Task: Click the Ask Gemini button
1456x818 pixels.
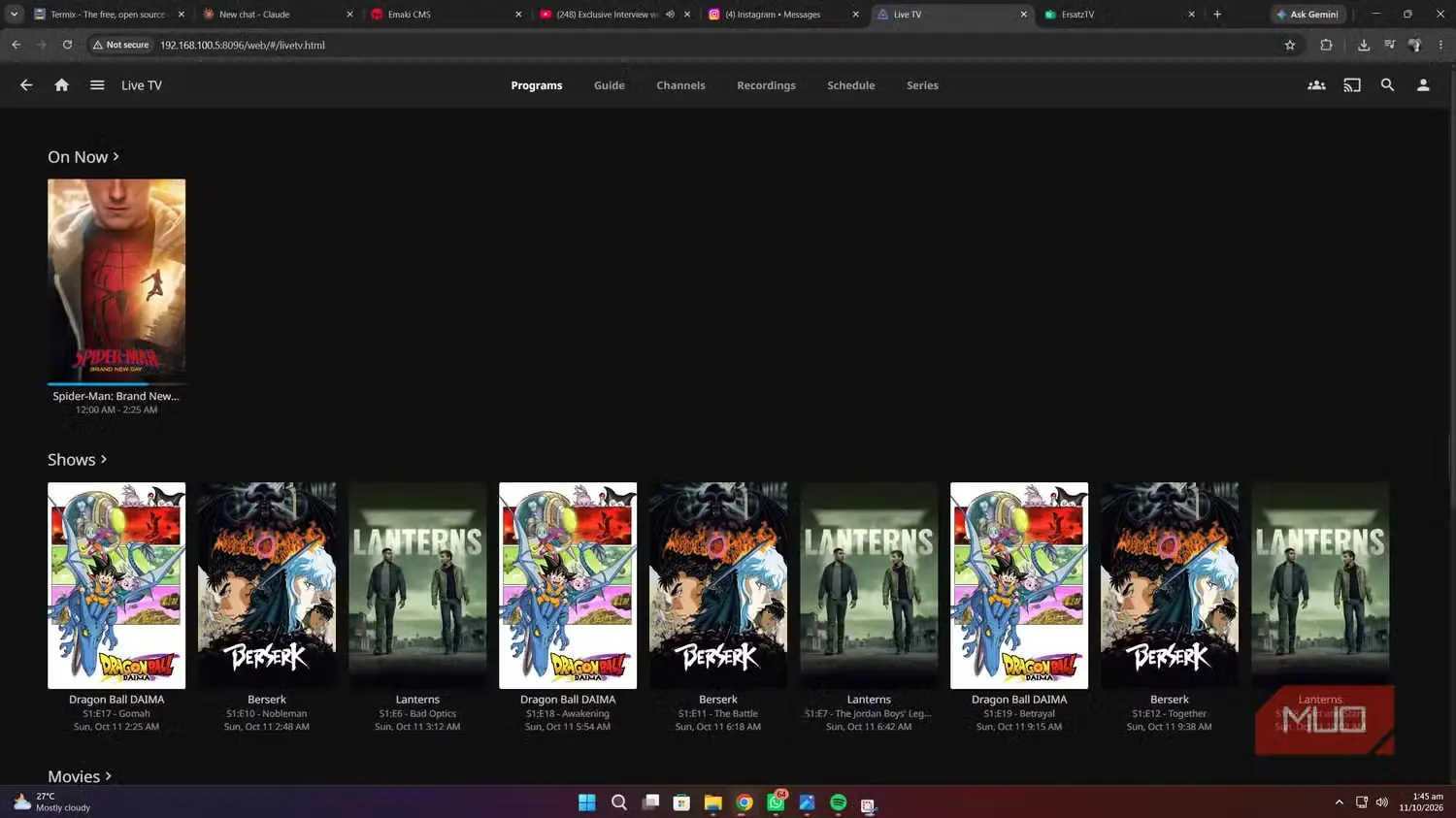Action: (1307, 15)
